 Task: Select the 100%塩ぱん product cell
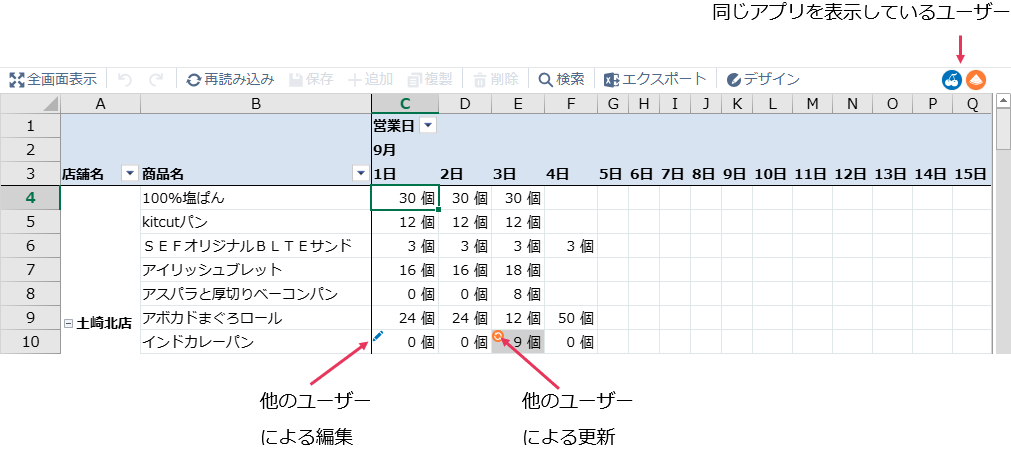pos(255,198)
